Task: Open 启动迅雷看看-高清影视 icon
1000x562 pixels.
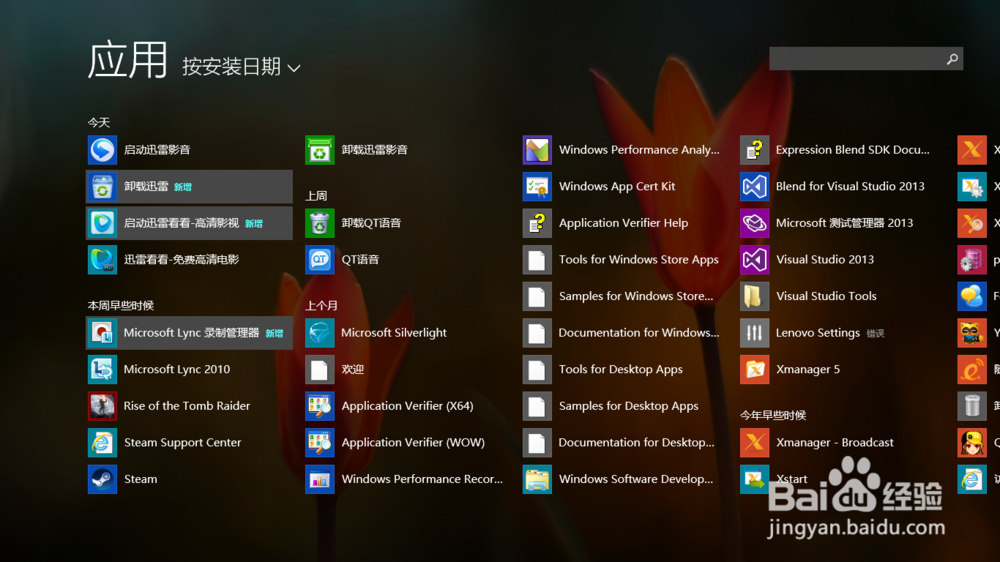Action: (102, 223)
